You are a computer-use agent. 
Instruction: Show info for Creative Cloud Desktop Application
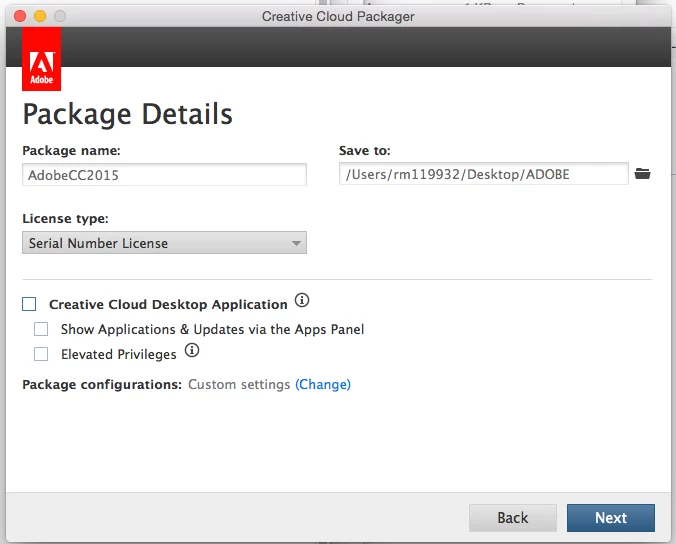tap(302, 300)
